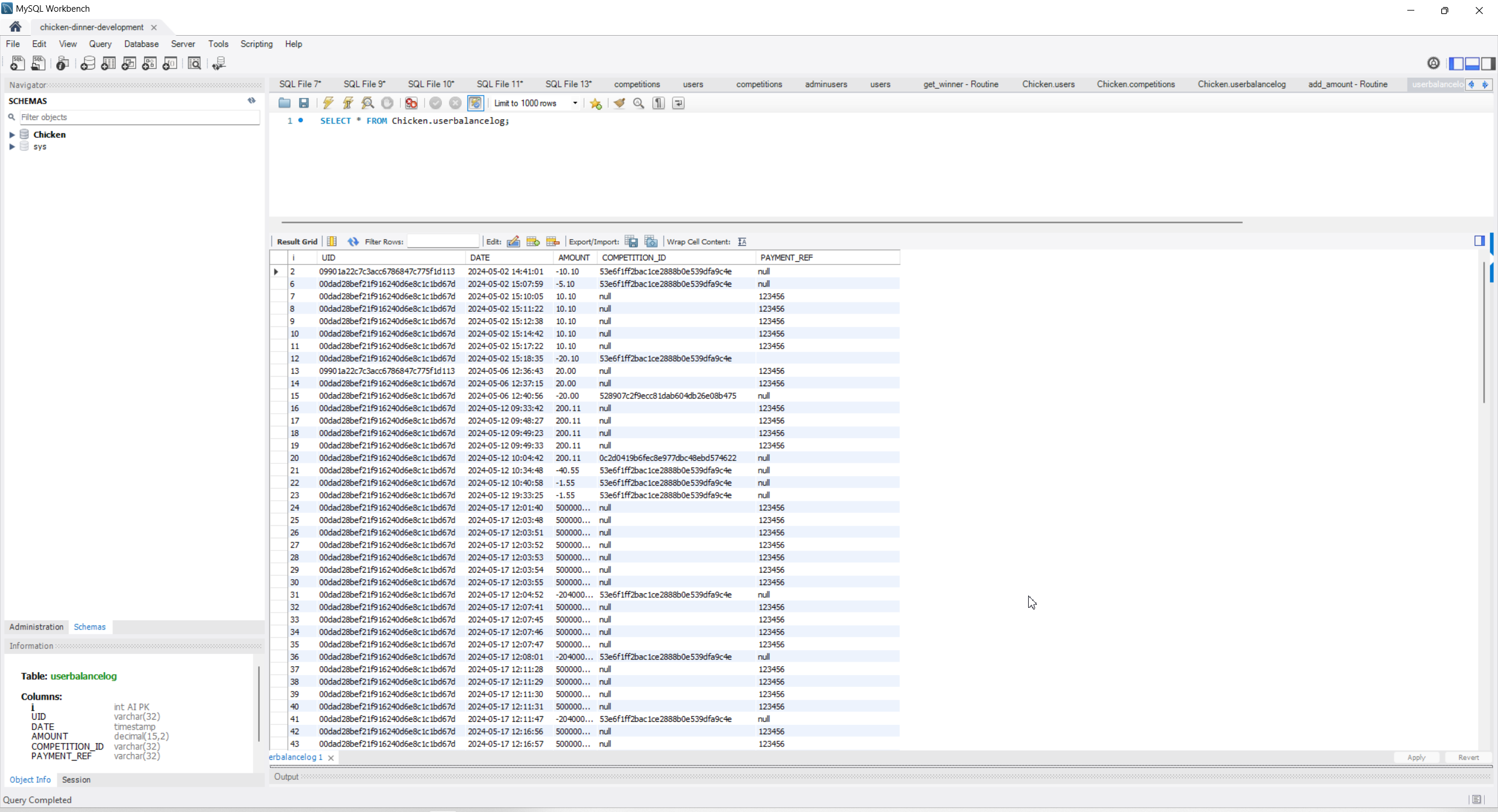The height and width of the screenshot is (812, 1498).
Task: Save the SQL script with floppy icon
Action: coord(304,103)
